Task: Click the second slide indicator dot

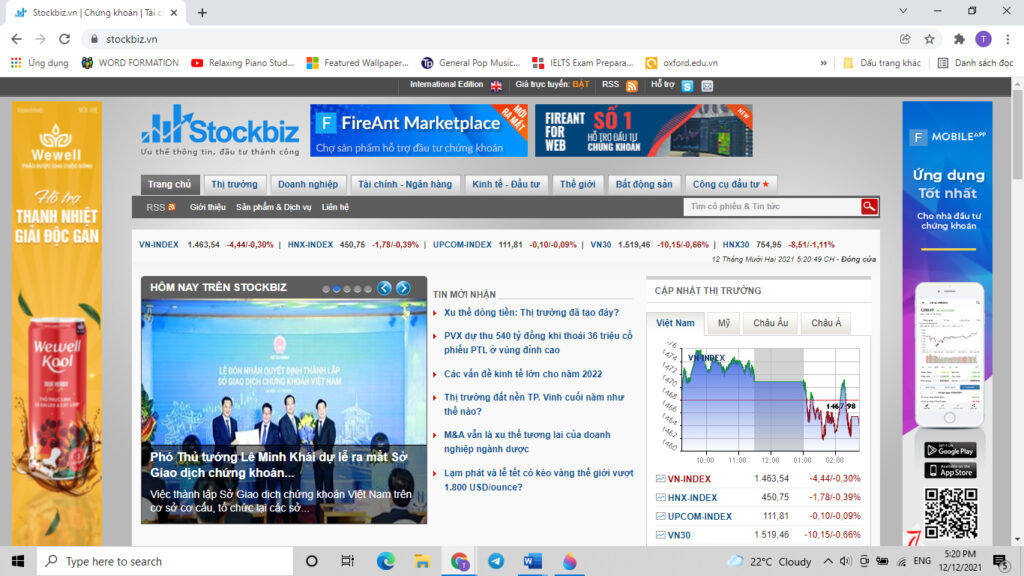Action: point(336,289)
